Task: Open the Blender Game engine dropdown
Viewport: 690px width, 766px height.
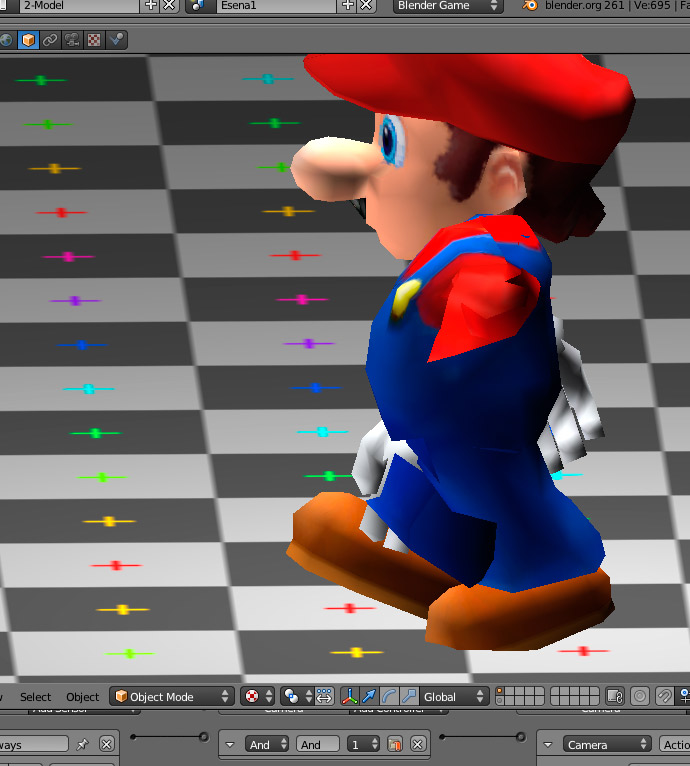Action: [x=446, y=6]
